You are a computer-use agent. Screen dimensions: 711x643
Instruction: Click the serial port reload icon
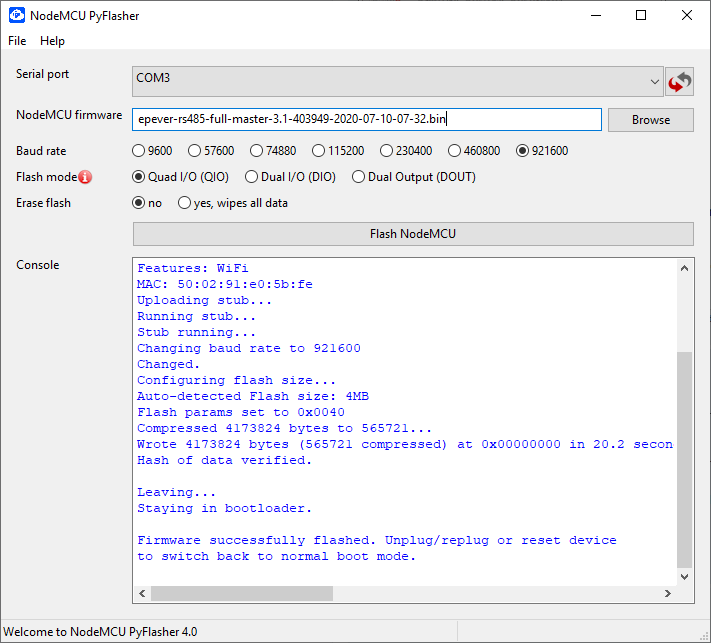(x=680, y=81)
